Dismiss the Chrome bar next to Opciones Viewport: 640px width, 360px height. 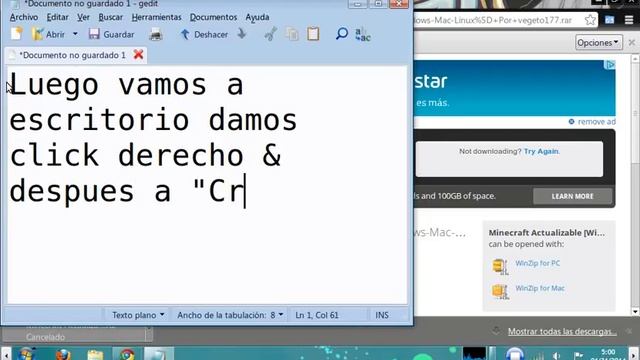(x=631, y=42)
